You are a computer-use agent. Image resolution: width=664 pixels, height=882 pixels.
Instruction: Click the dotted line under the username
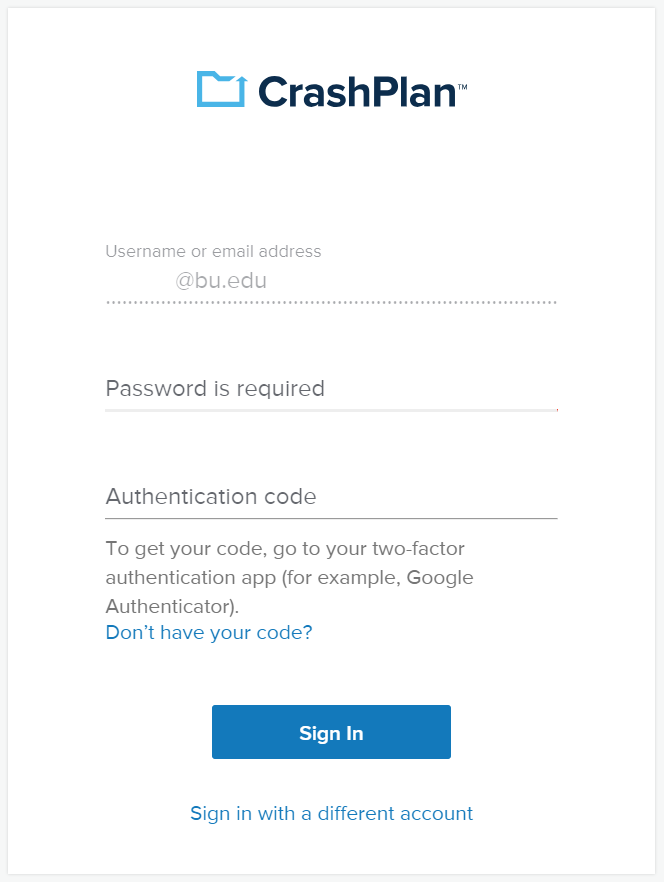(331, 302)
